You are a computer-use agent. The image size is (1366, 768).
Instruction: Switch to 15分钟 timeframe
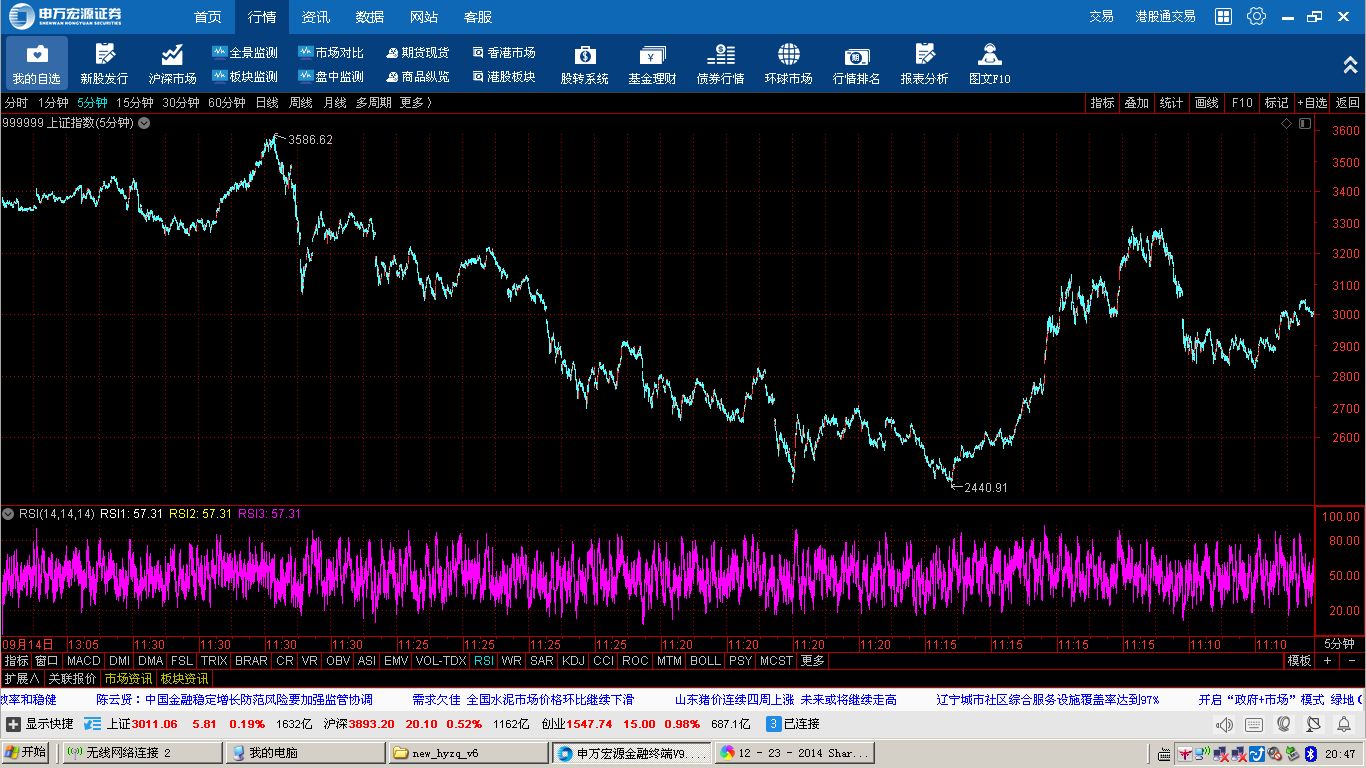[134, 102]
